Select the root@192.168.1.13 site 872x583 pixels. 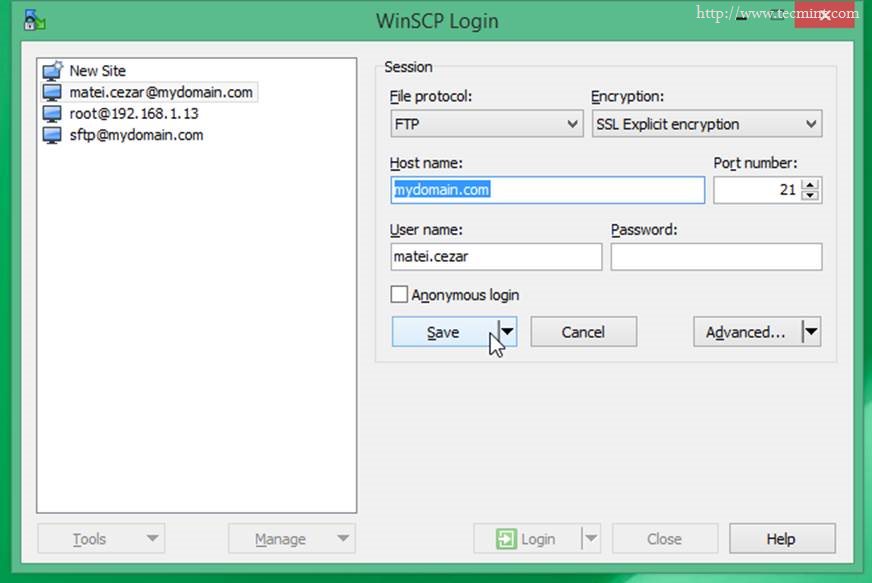[x=133, y=113]
